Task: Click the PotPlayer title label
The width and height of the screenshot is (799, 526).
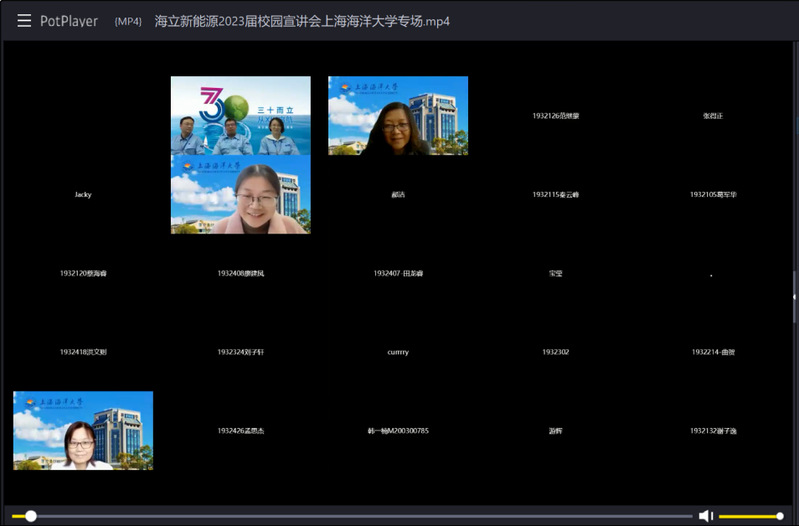Action: coord(69,21)
